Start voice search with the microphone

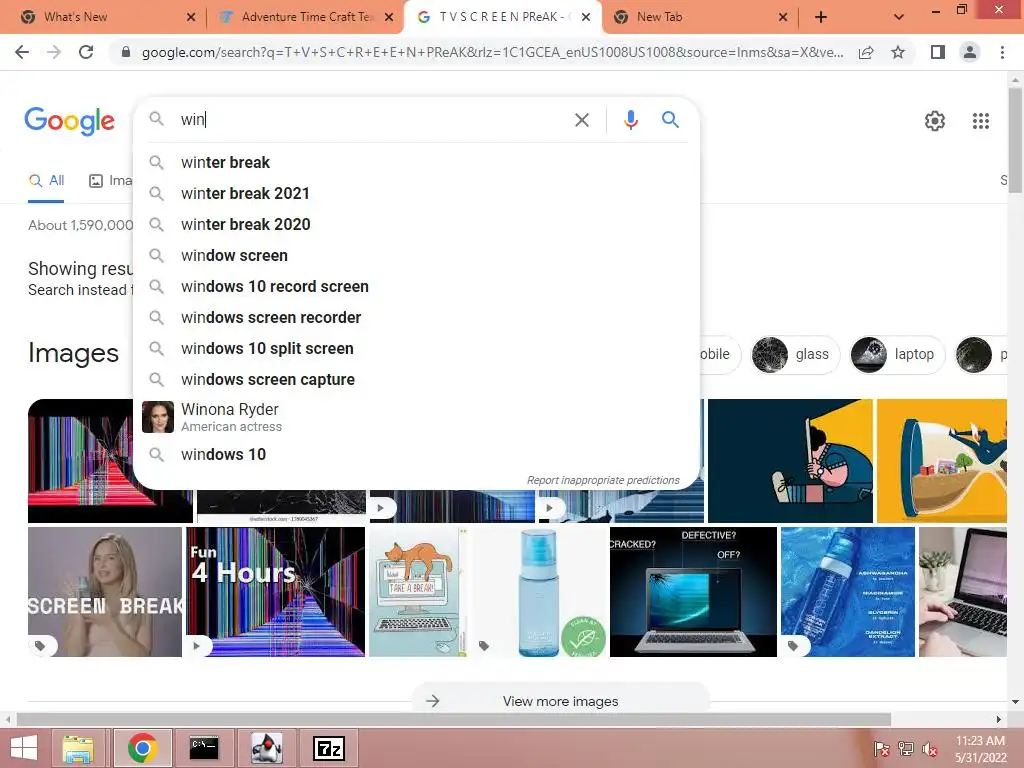(630, 120)
